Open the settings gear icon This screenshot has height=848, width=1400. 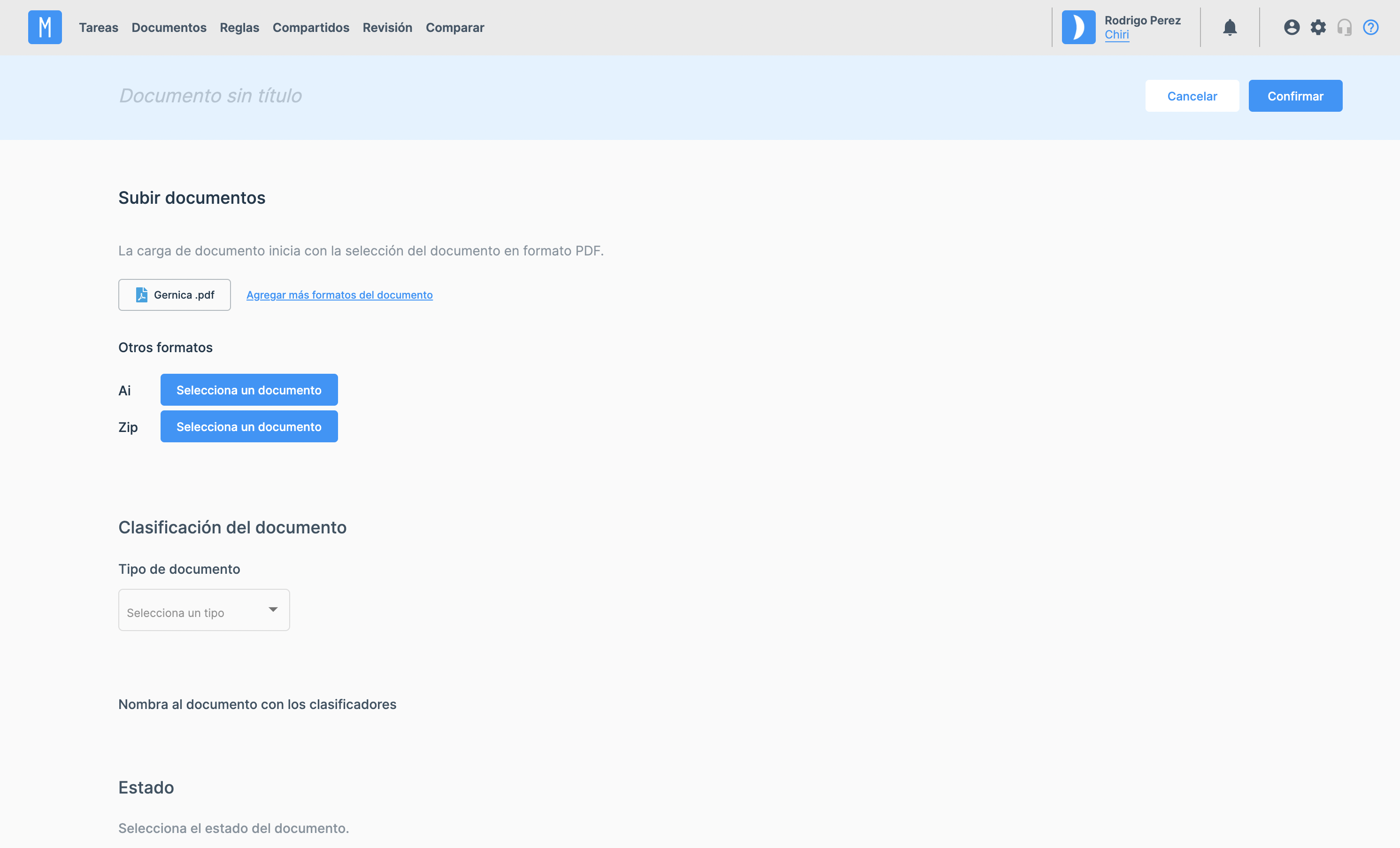tap(1318, 27)
